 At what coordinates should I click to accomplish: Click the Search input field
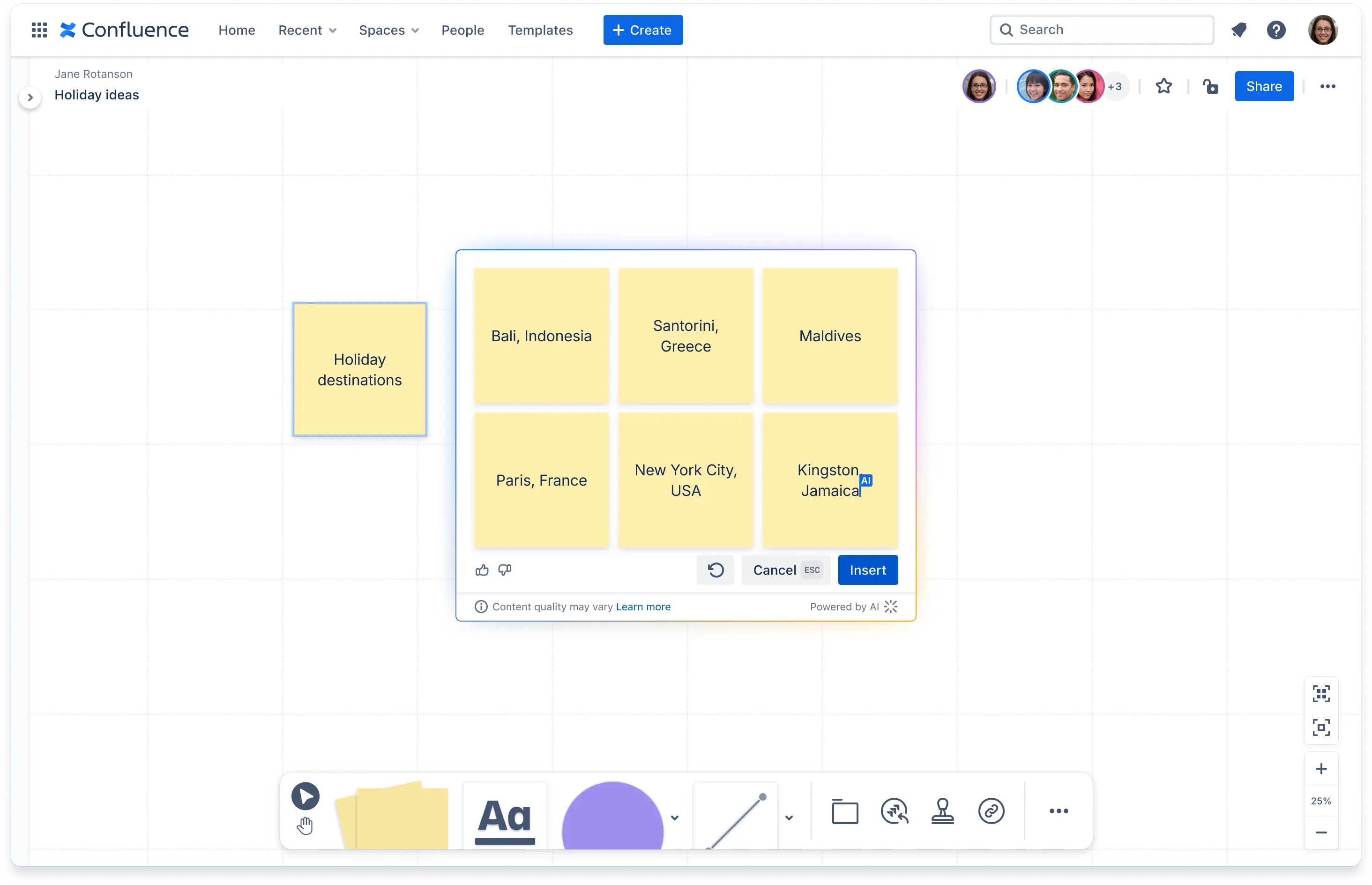(x=1102, y=30)
